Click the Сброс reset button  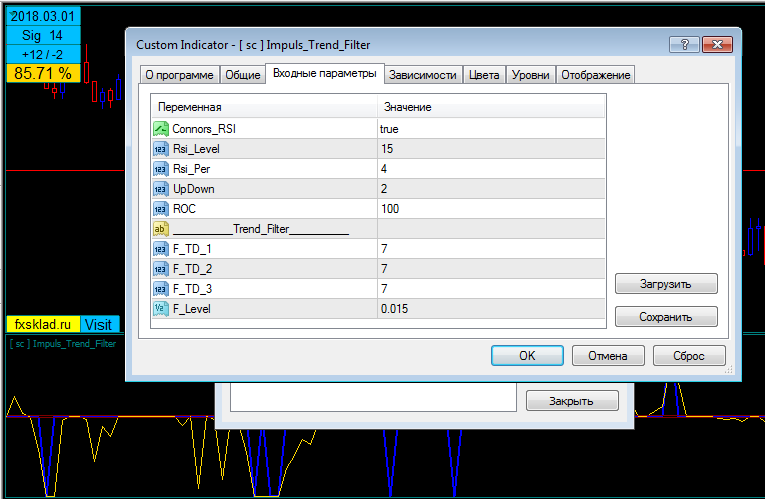coord(689,356)
